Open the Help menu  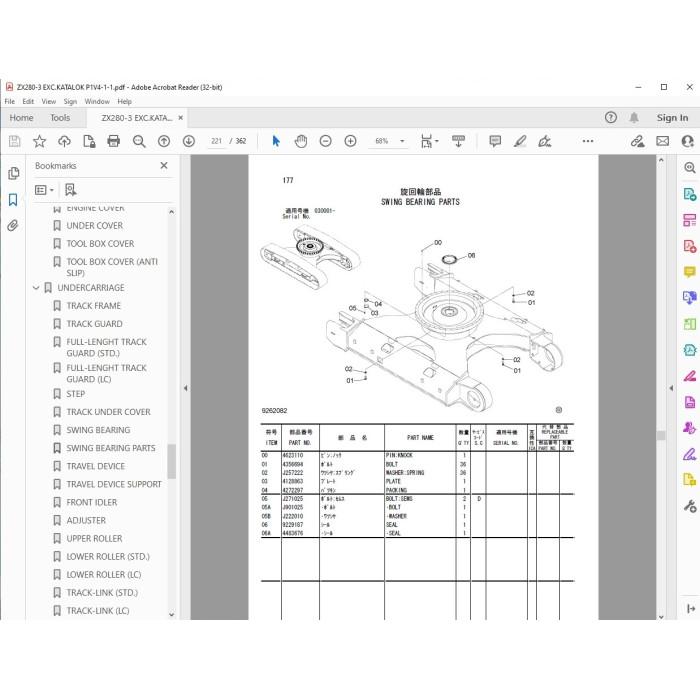pos(125,102)
